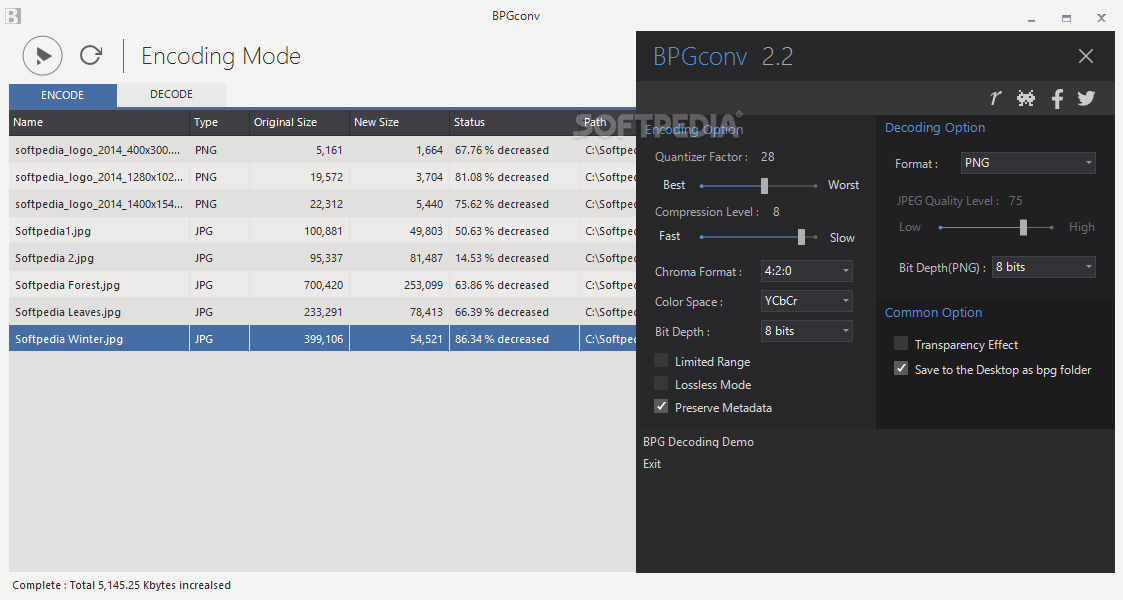Start encoding with the play button
The image size is (1123, 600).
click(42, 56)
